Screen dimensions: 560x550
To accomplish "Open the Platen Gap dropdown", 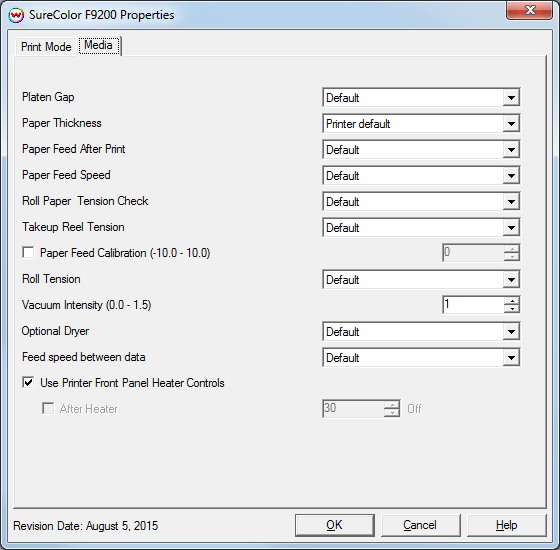I will (421, 98).
